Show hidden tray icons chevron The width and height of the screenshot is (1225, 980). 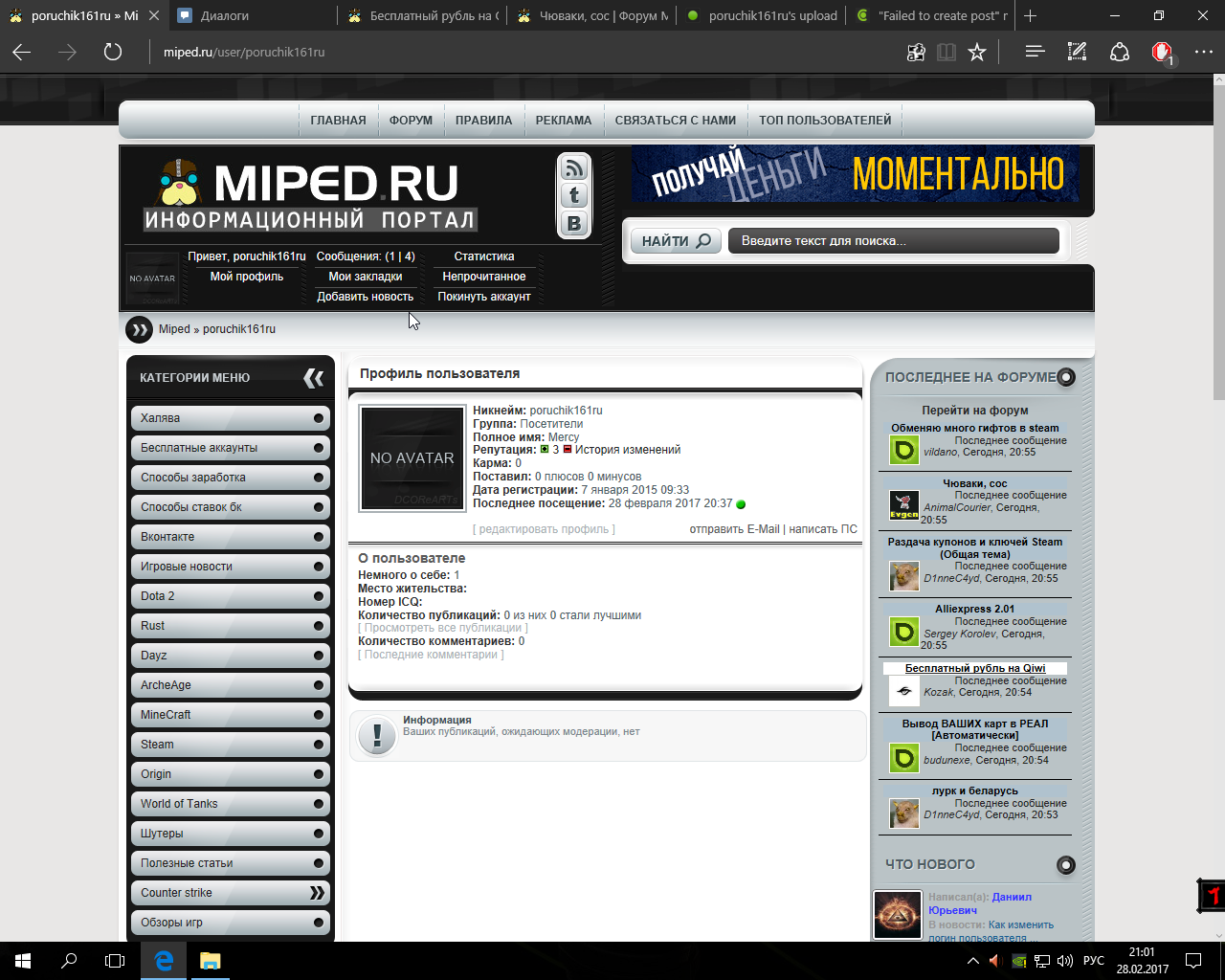coord(973,961)
